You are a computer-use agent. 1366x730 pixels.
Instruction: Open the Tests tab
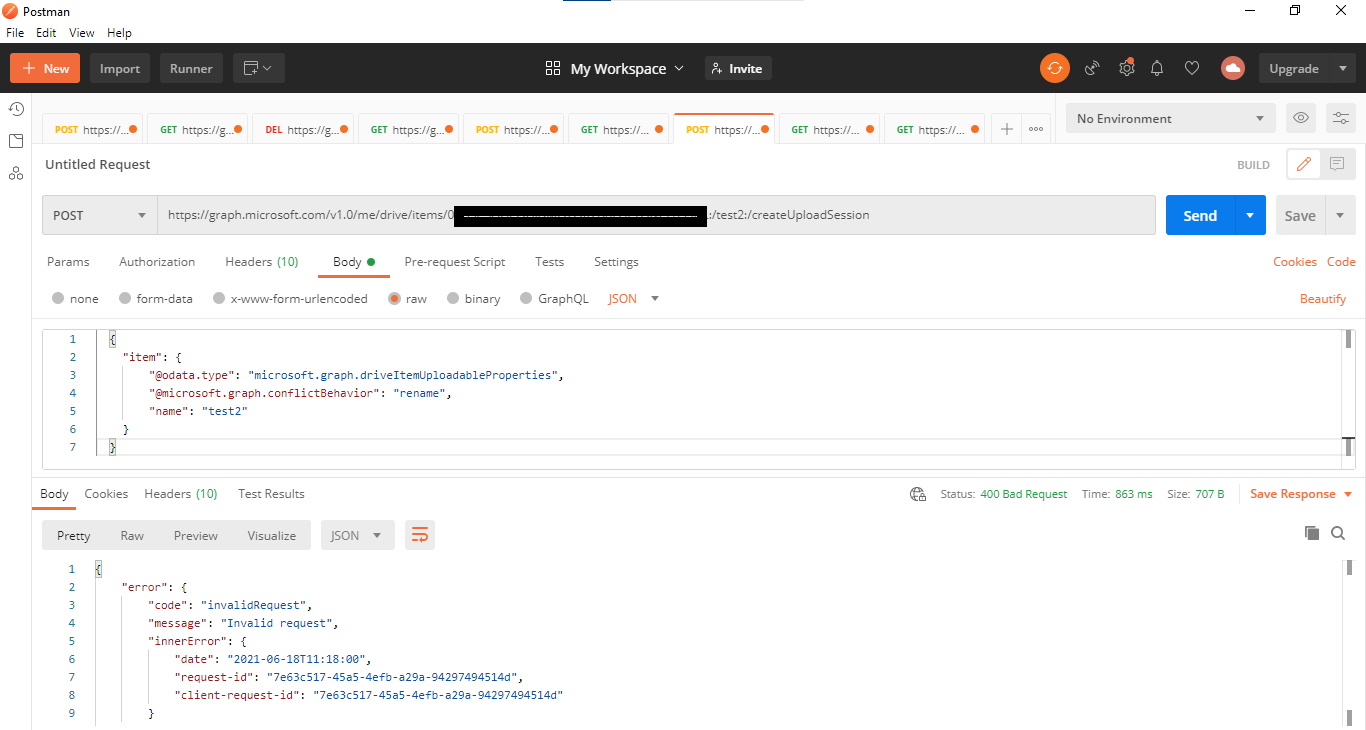coord(549,261)
